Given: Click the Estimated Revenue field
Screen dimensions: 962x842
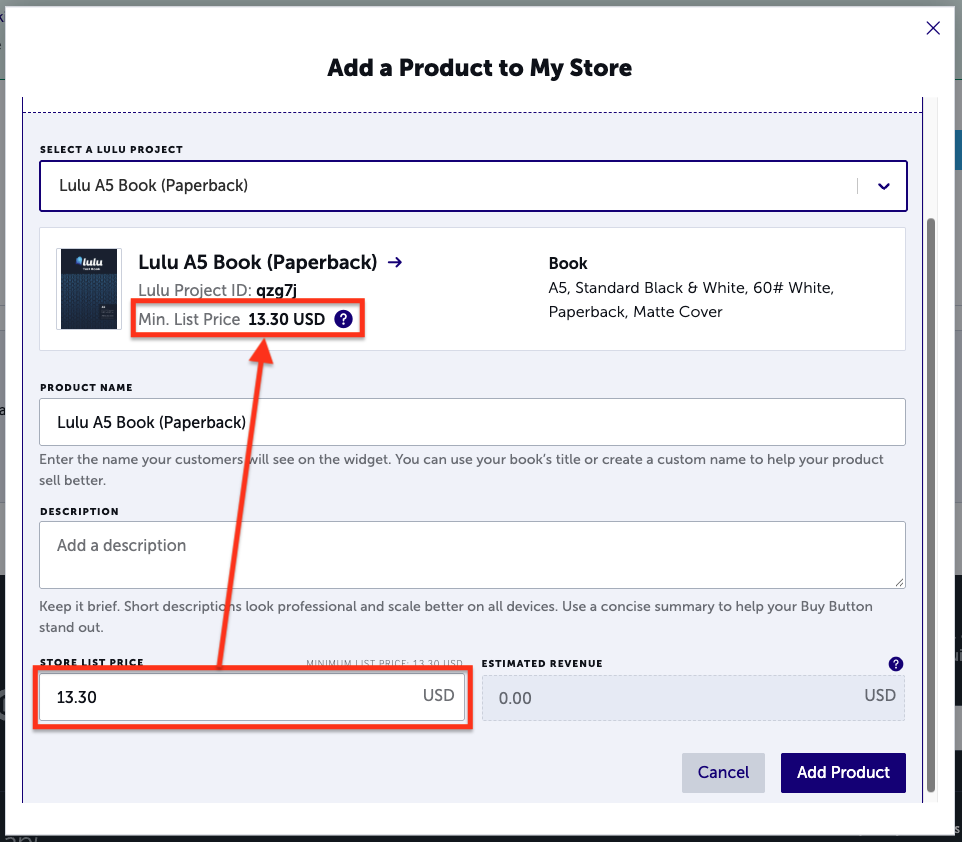Looking at the screenshot, I should [693, 698].
